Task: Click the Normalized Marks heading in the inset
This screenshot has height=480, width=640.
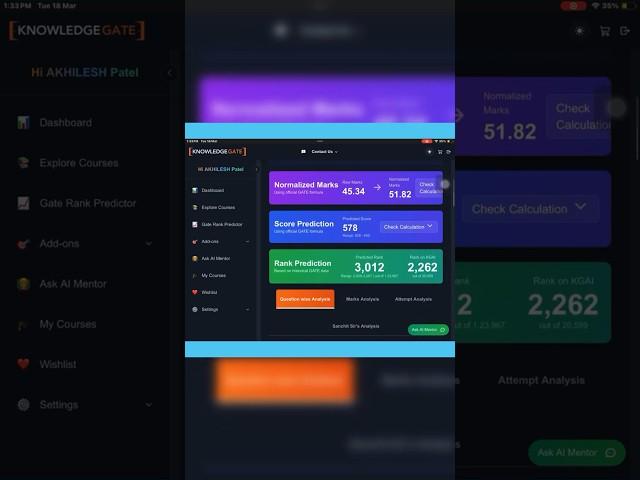Action: coord(306,185)
